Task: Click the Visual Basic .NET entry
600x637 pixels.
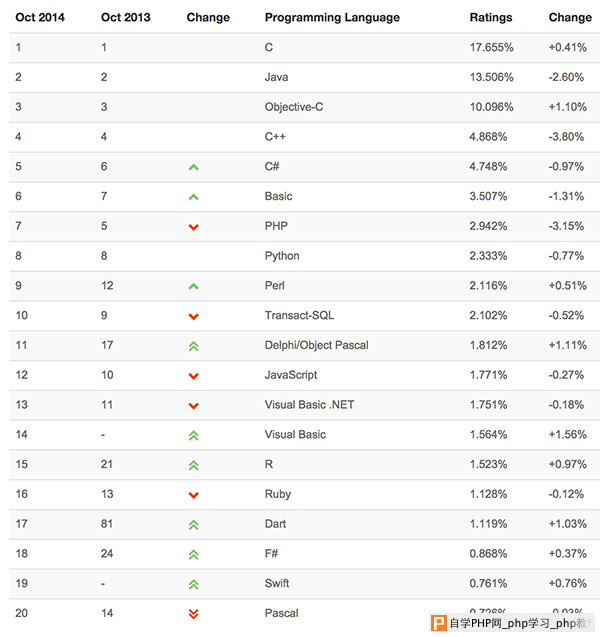Action: 309,405
